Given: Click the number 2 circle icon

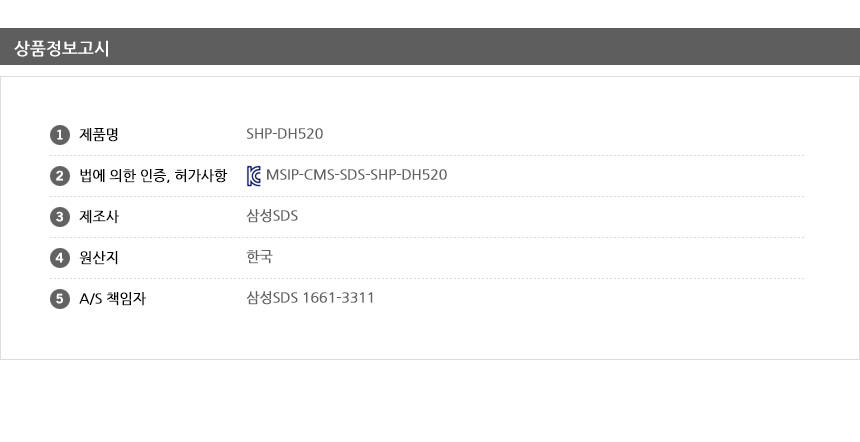Looking at the screenshot, I should (x=59, y=176).
